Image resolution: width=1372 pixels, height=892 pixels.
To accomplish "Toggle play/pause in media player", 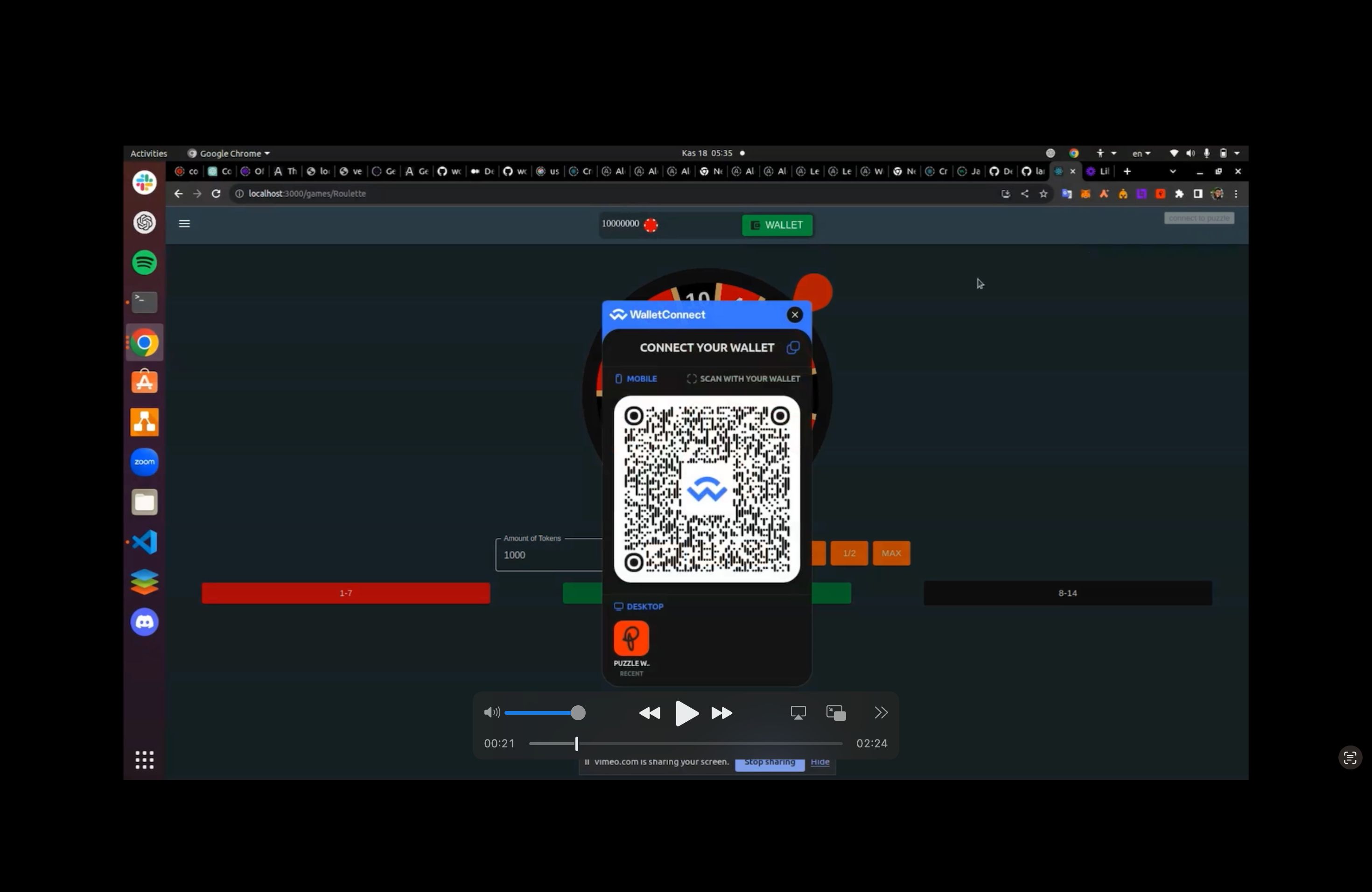I will pos(685,712).
